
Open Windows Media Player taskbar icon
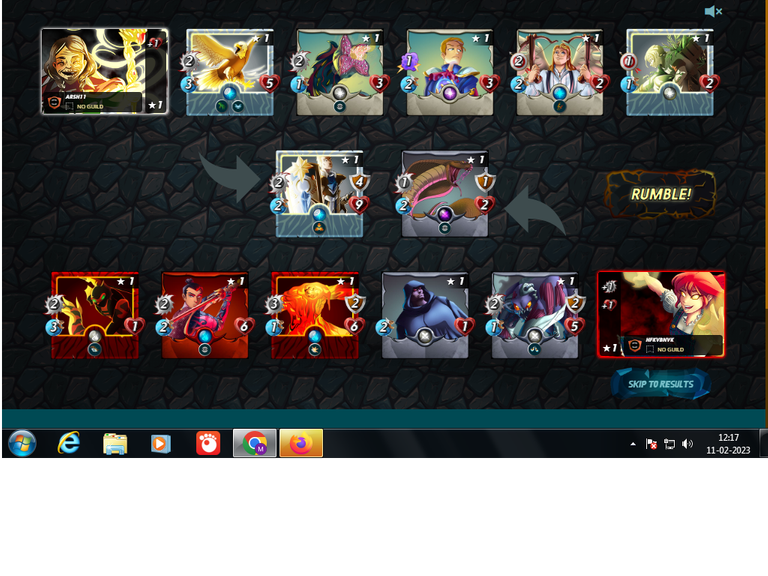(161, 444)
